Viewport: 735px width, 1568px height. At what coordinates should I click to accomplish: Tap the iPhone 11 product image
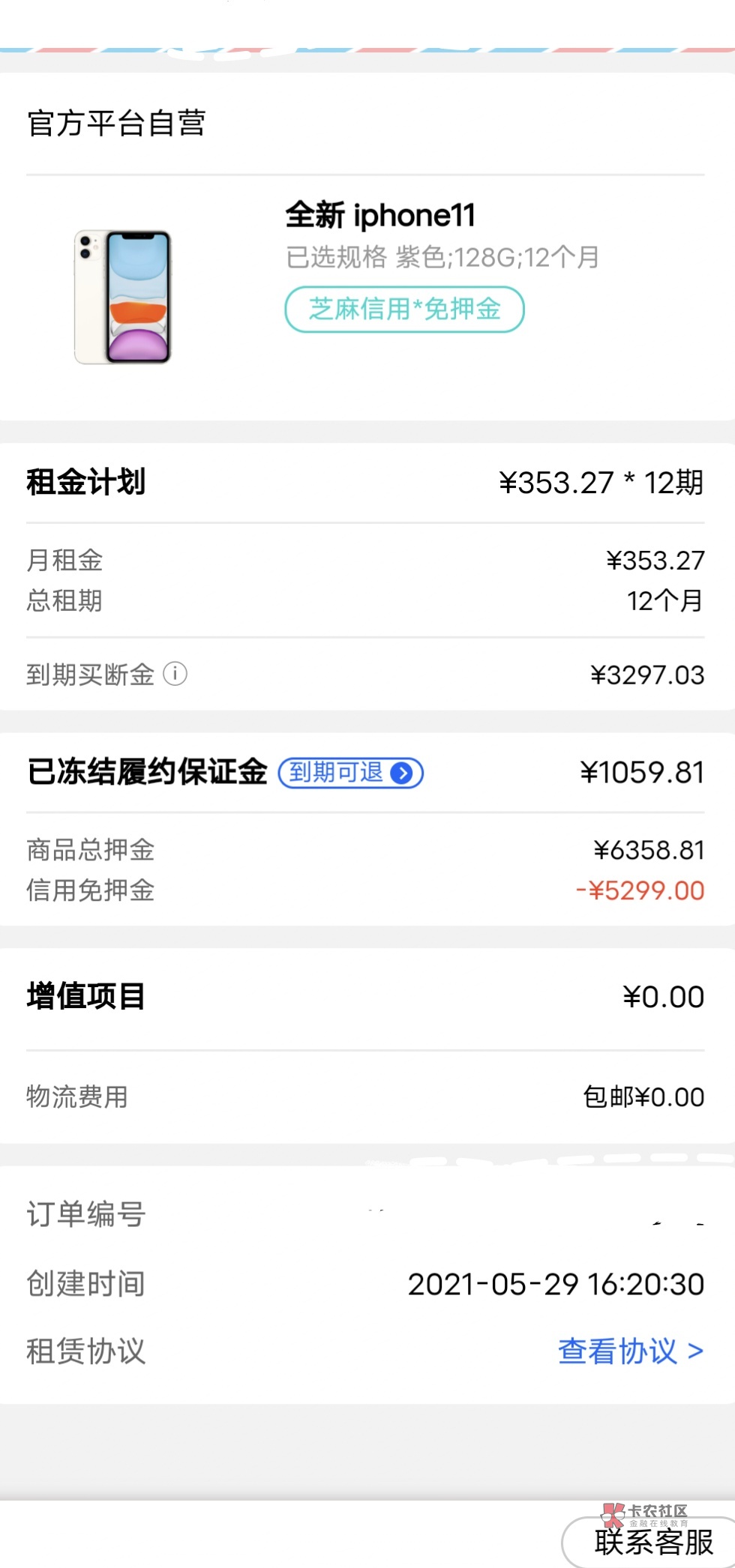click(124, 297)
